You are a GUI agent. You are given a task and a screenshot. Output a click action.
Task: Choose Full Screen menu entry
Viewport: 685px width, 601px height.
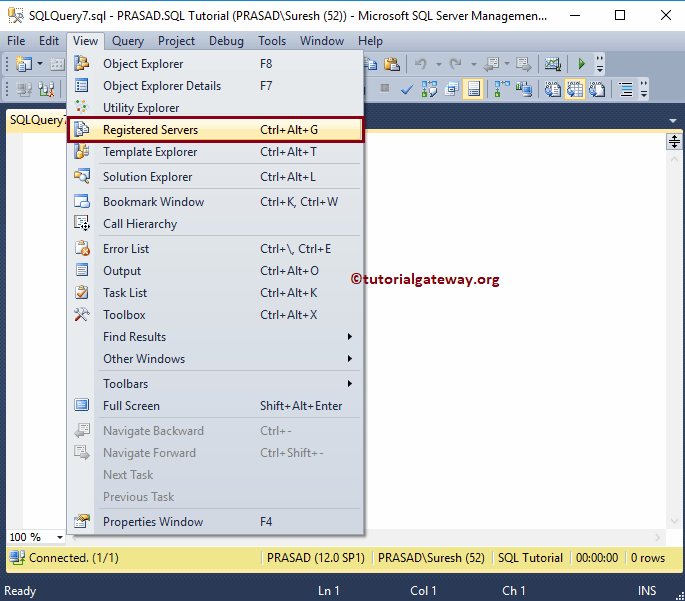(216, 405)
